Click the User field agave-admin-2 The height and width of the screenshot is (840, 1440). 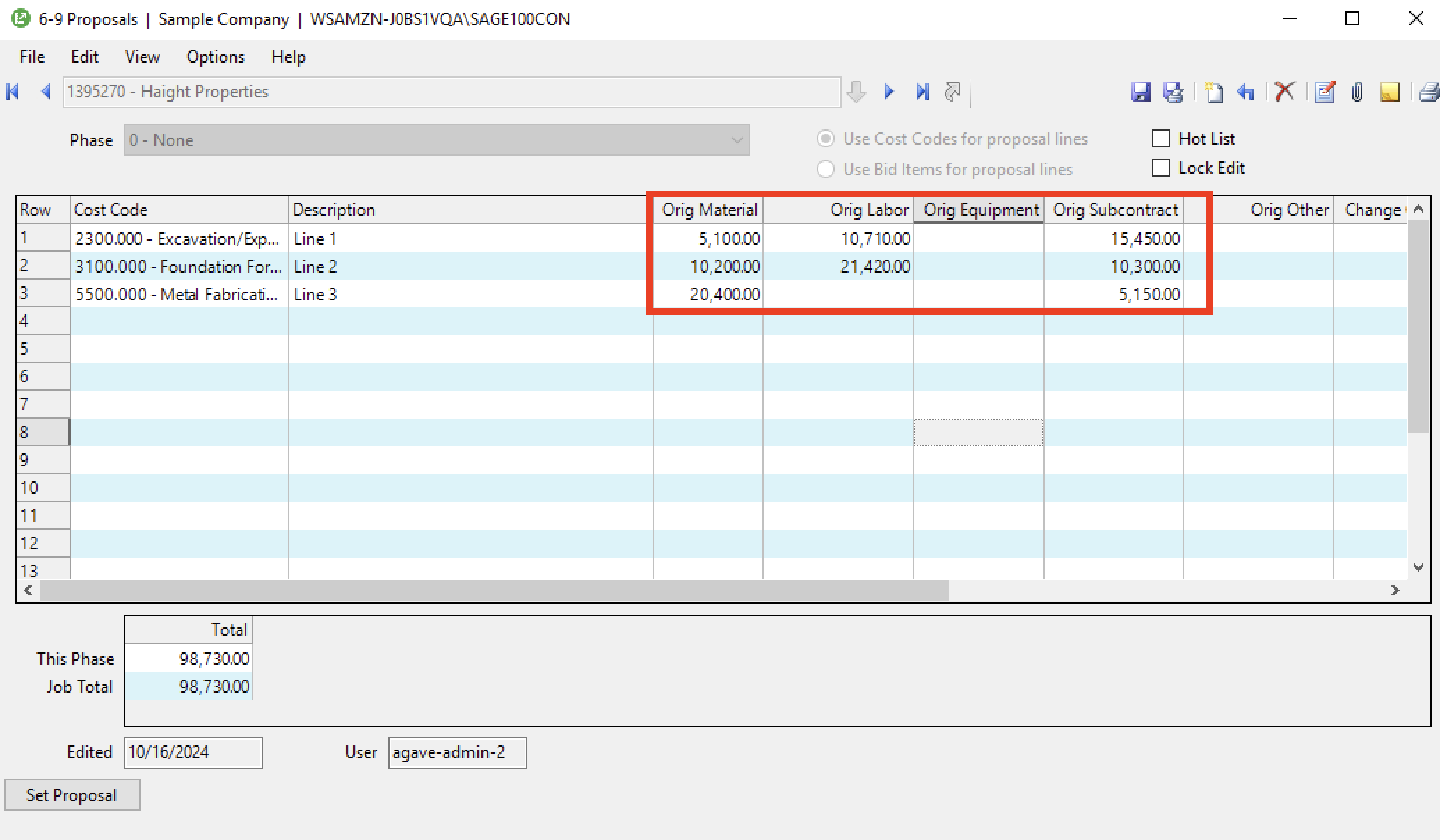pyautogui.click(x=457, y=752)
